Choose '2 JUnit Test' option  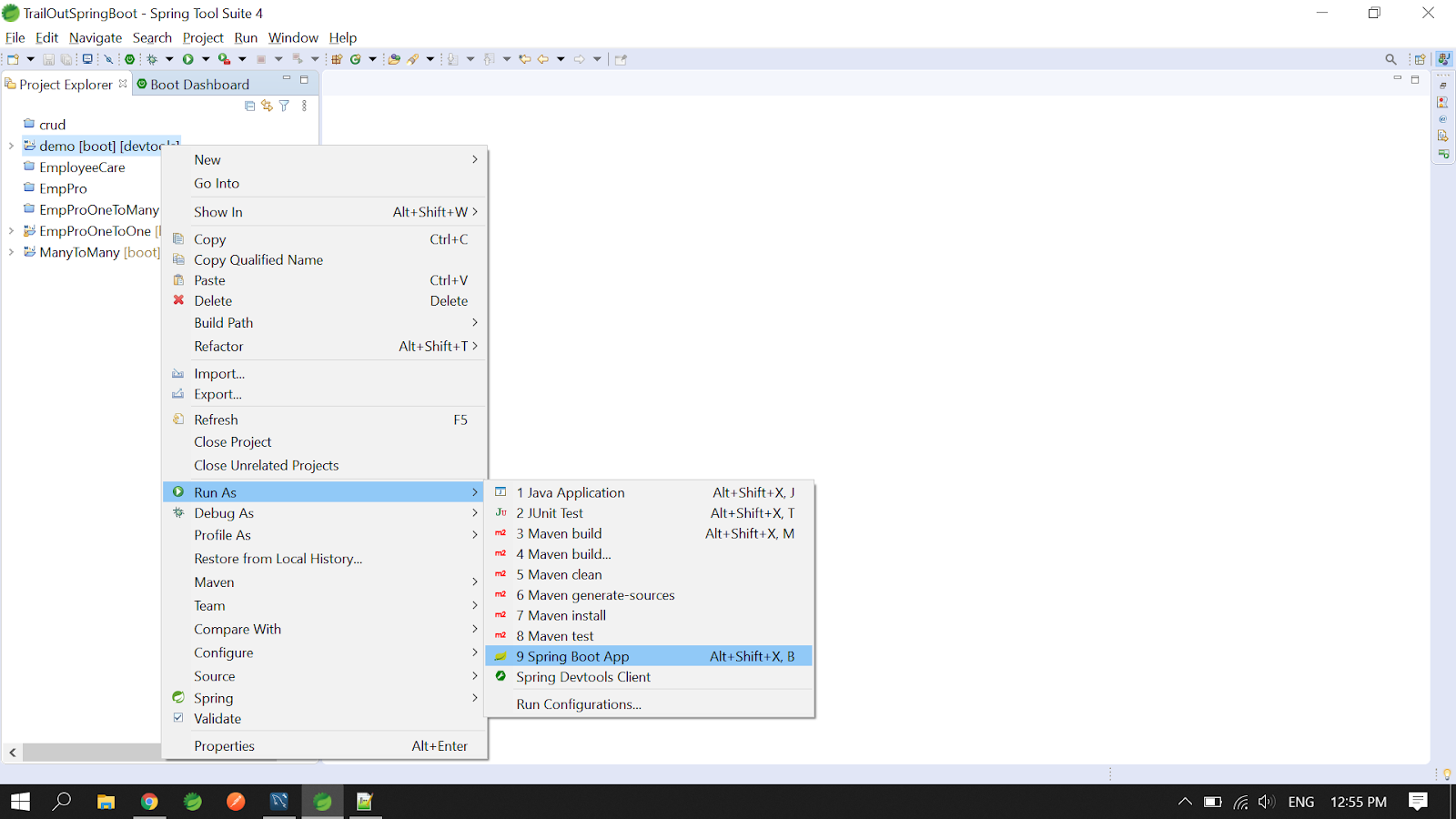click(649, 513)
